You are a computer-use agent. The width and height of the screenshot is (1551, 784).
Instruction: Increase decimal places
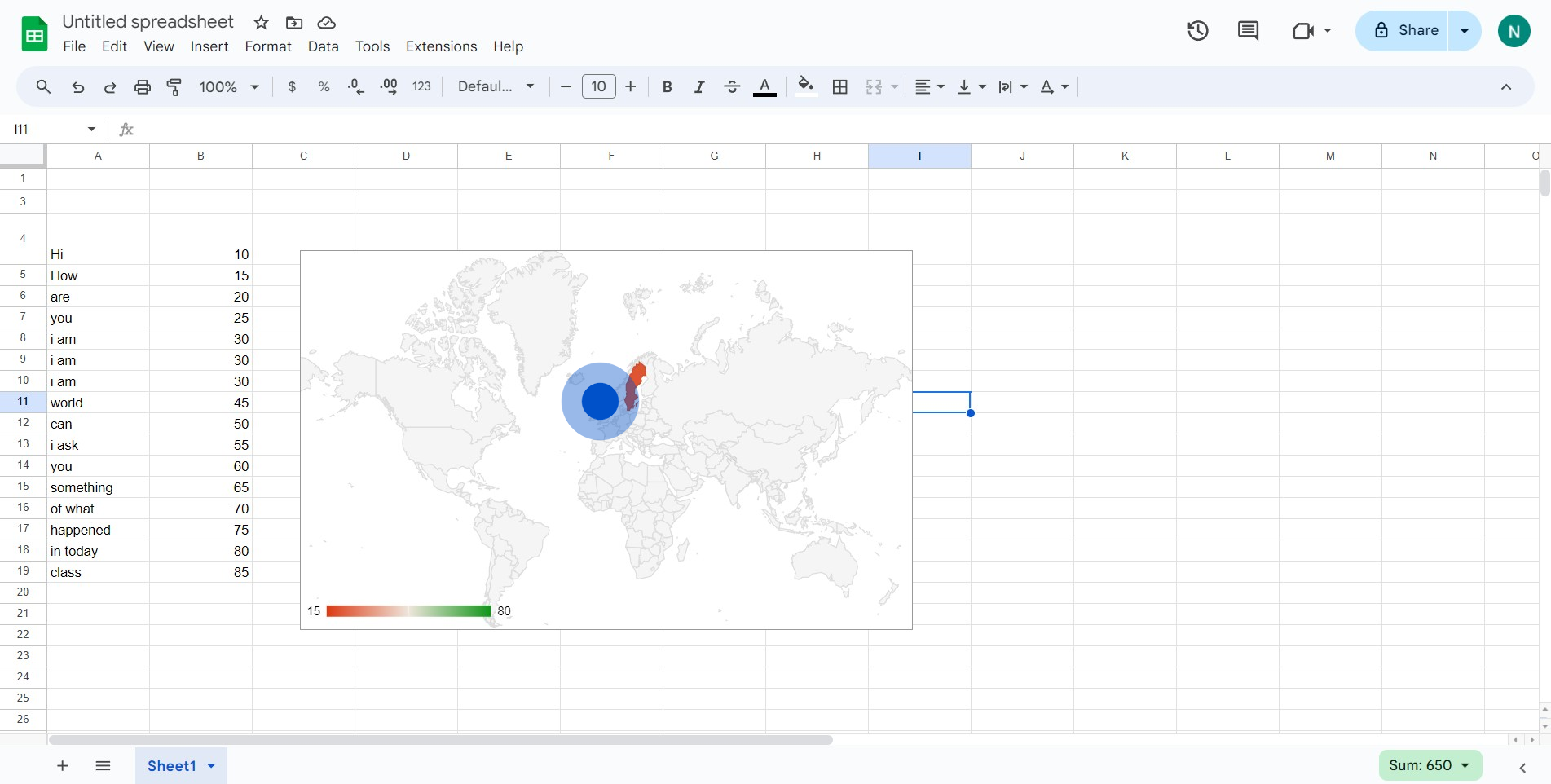pos(389,87)
